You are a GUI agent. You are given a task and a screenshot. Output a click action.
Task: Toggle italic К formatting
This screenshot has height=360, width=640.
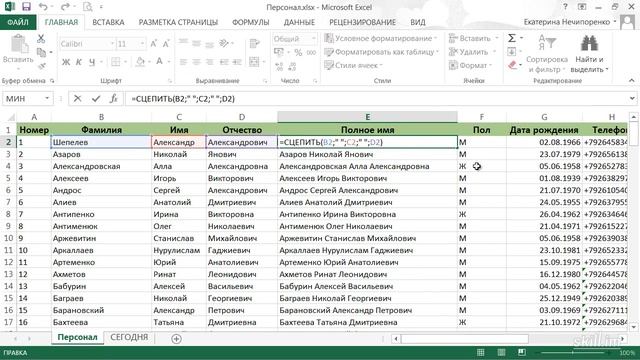coord(79,62)
